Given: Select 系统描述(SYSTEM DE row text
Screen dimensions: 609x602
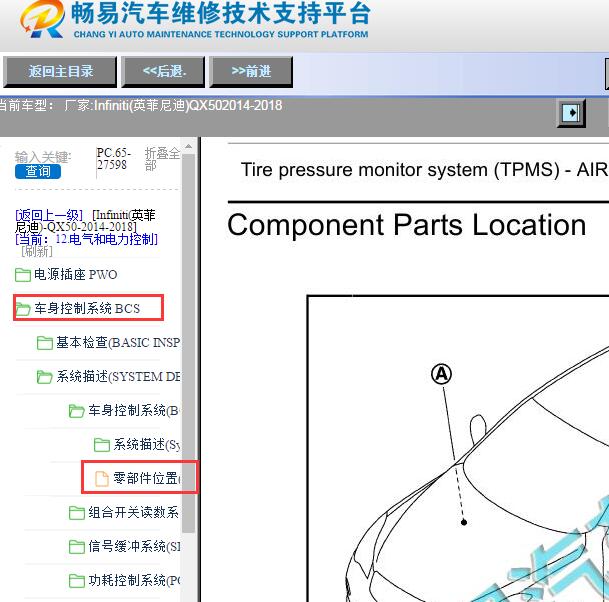Looking at the screenshot, I should point(118,376).
